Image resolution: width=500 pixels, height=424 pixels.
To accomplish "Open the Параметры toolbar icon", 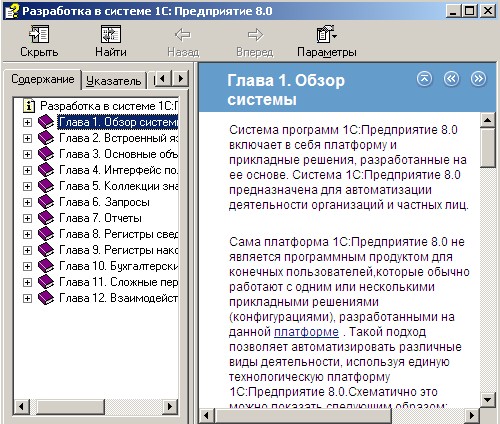I will pos(326,34).
